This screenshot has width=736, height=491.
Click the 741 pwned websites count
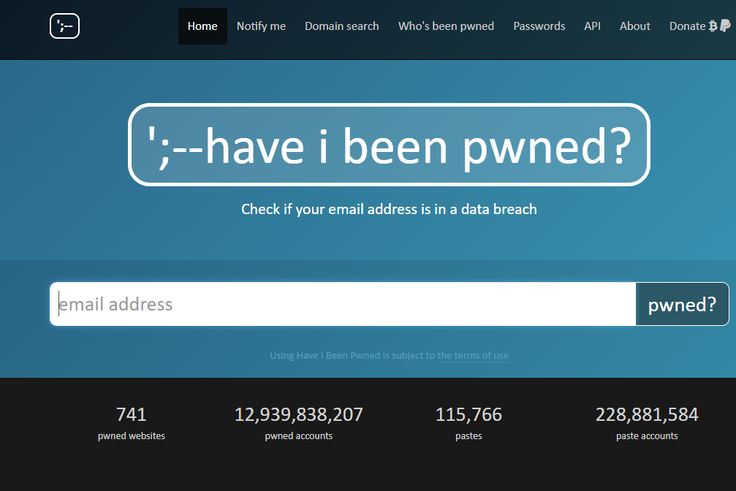pos(131,414)
